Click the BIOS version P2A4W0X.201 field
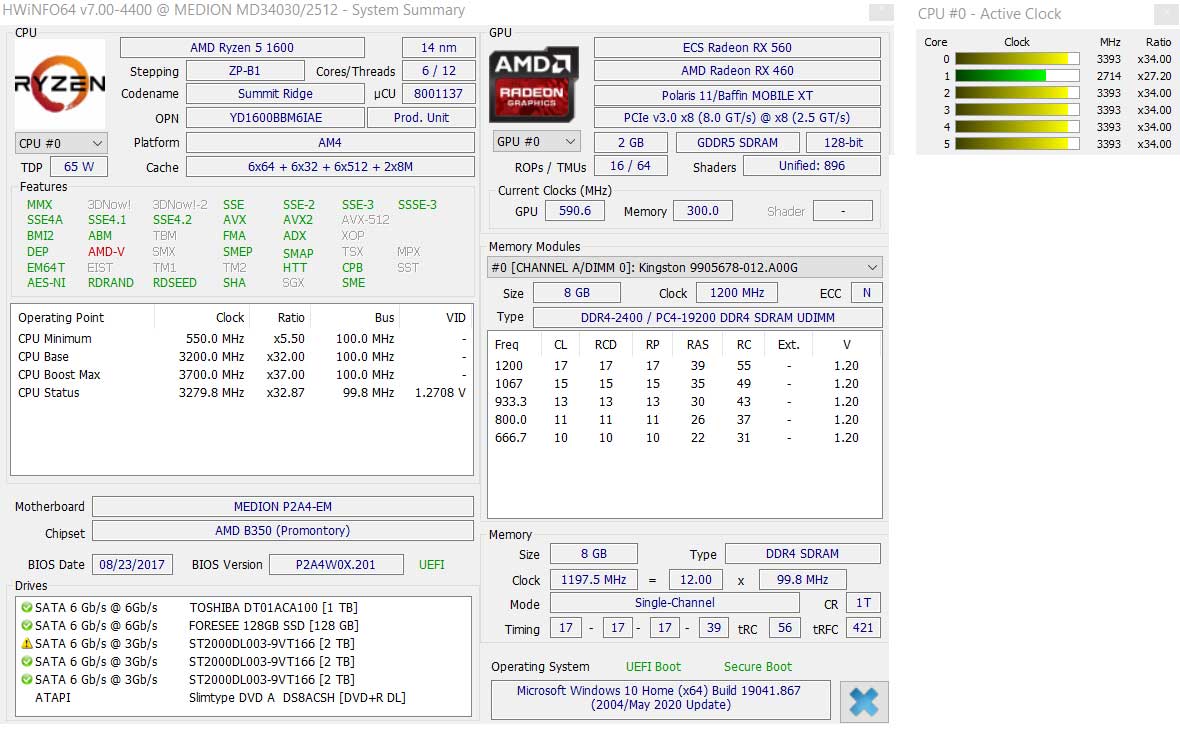Viewport: 1180px width, 733px height. pos(336,564)
